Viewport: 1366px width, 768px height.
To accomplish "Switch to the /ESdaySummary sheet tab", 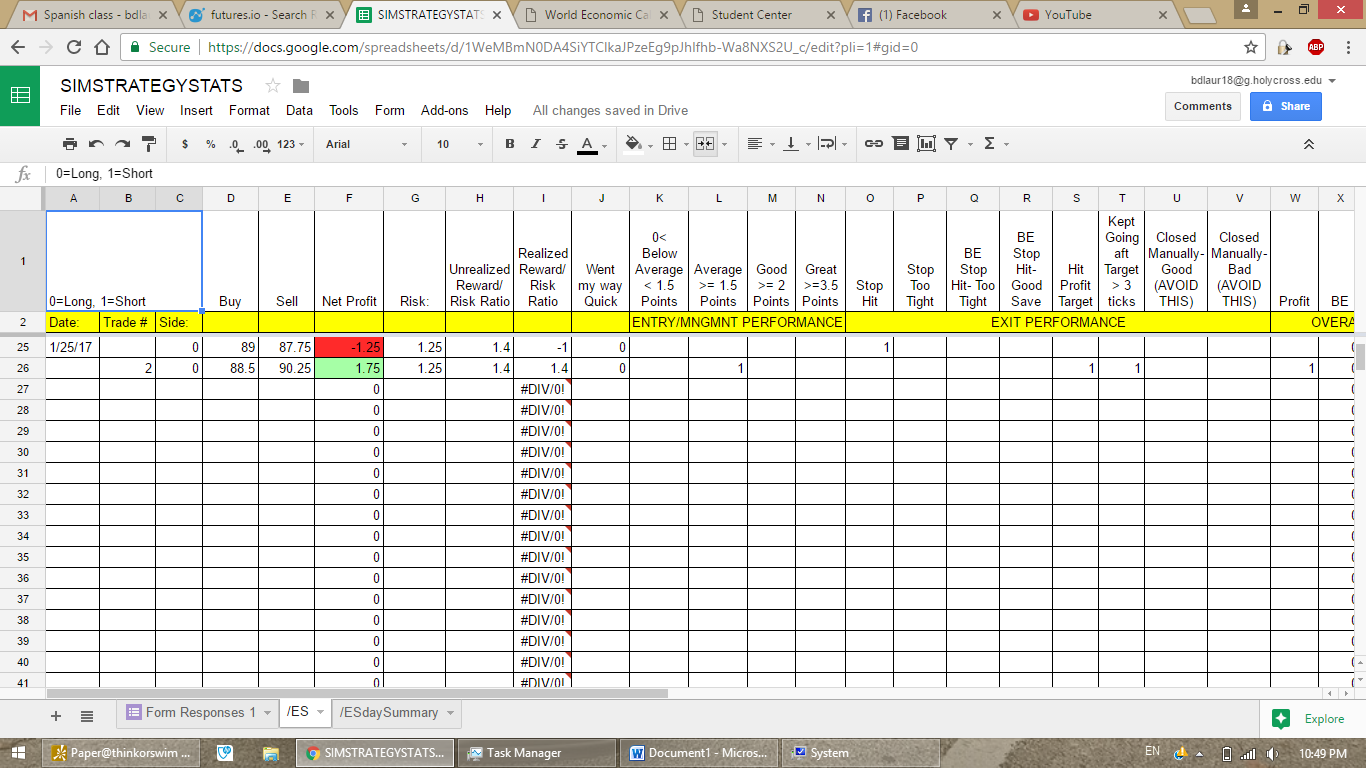I will [x=396, y=713].
